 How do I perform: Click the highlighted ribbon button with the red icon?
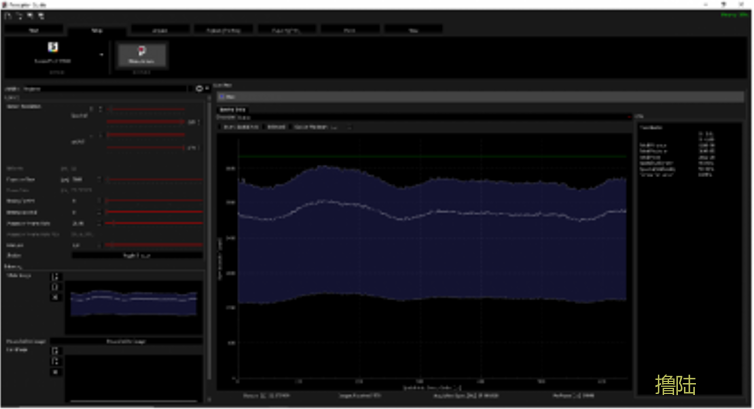141,54
